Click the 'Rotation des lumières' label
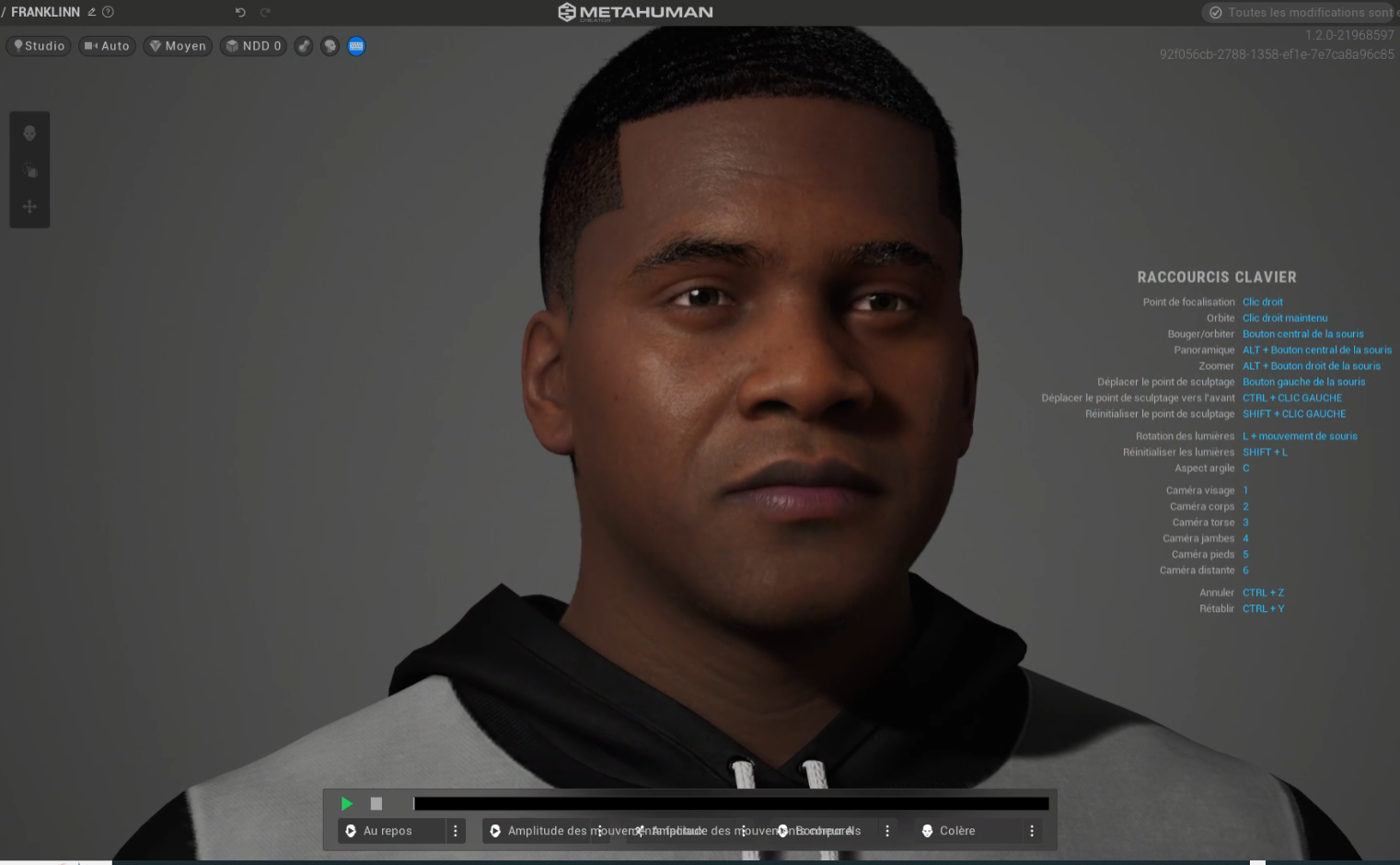 (1186, 436)
